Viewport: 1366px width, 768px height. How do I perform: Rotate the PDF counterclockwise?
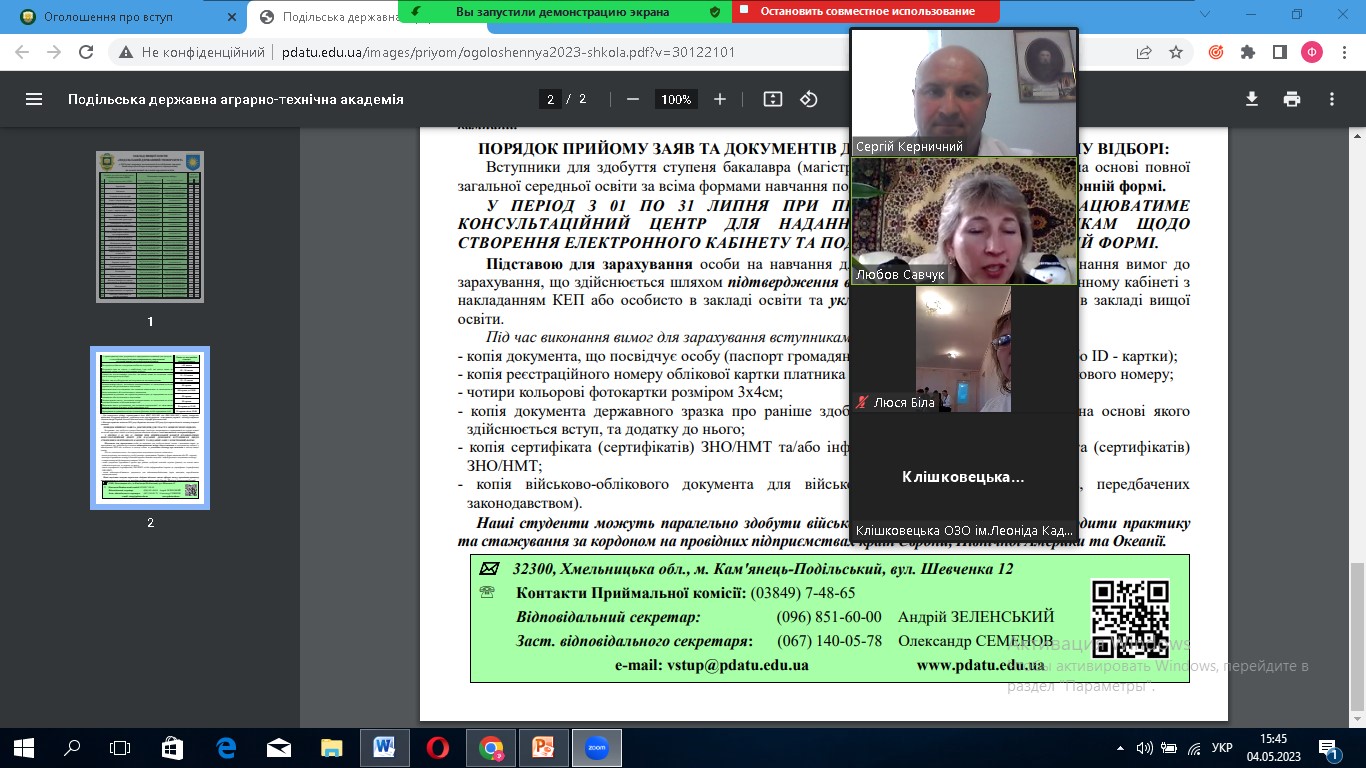coord(809,99)
